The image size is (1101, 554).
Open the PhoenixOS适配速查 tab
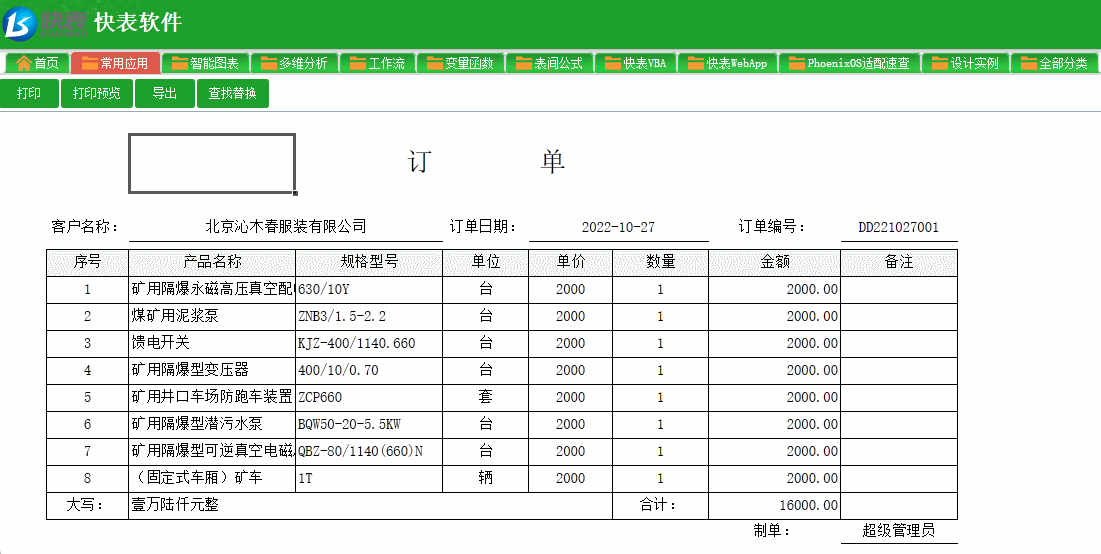tap(849, 63)
